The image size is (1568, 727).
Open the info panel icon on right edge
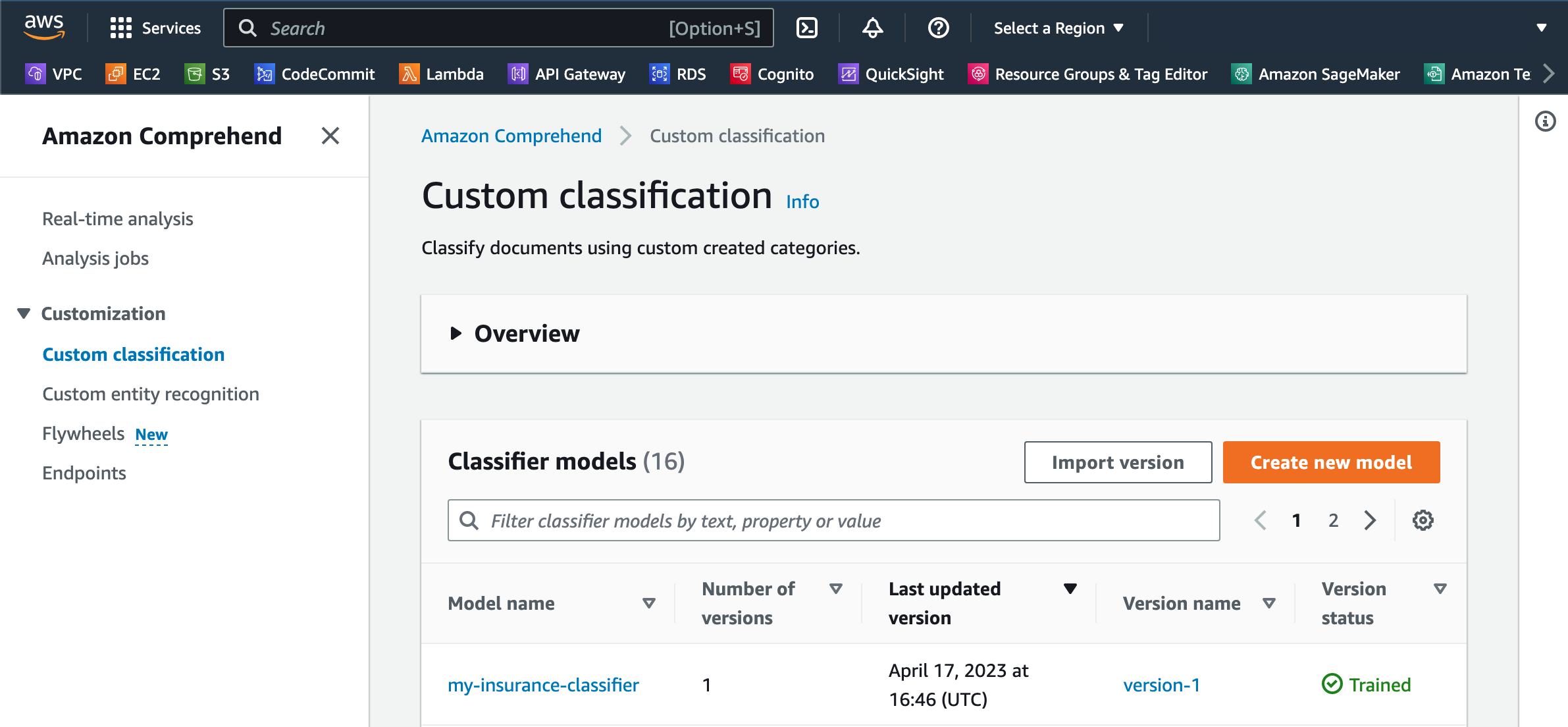coord(1545,122)
